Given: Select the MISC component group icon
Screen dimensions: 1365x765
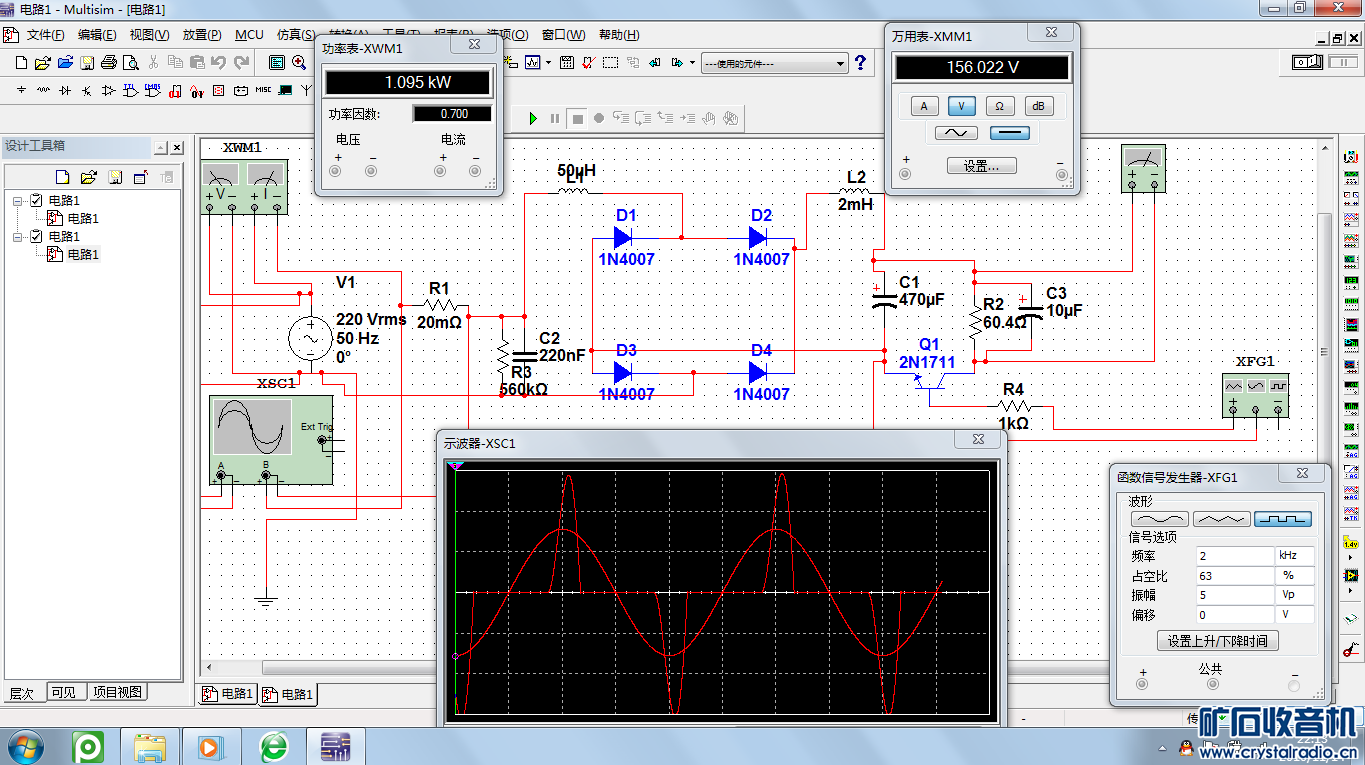Looking at the screenshot, I should pyautogui.click(x=263, y=91).
